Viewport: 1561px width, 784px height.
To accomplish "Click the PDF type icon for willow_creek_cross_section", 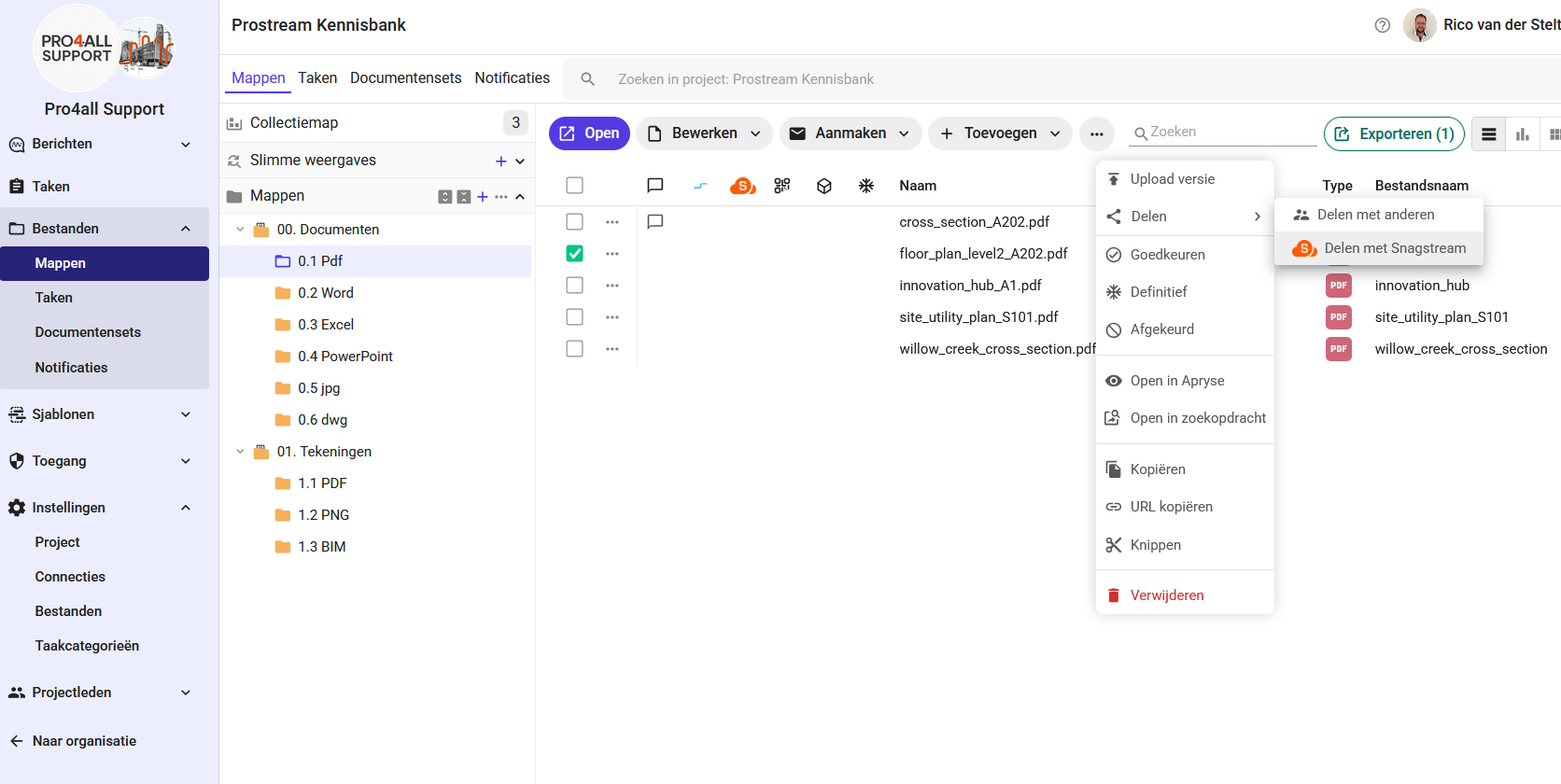I will tap(1339, 349).
